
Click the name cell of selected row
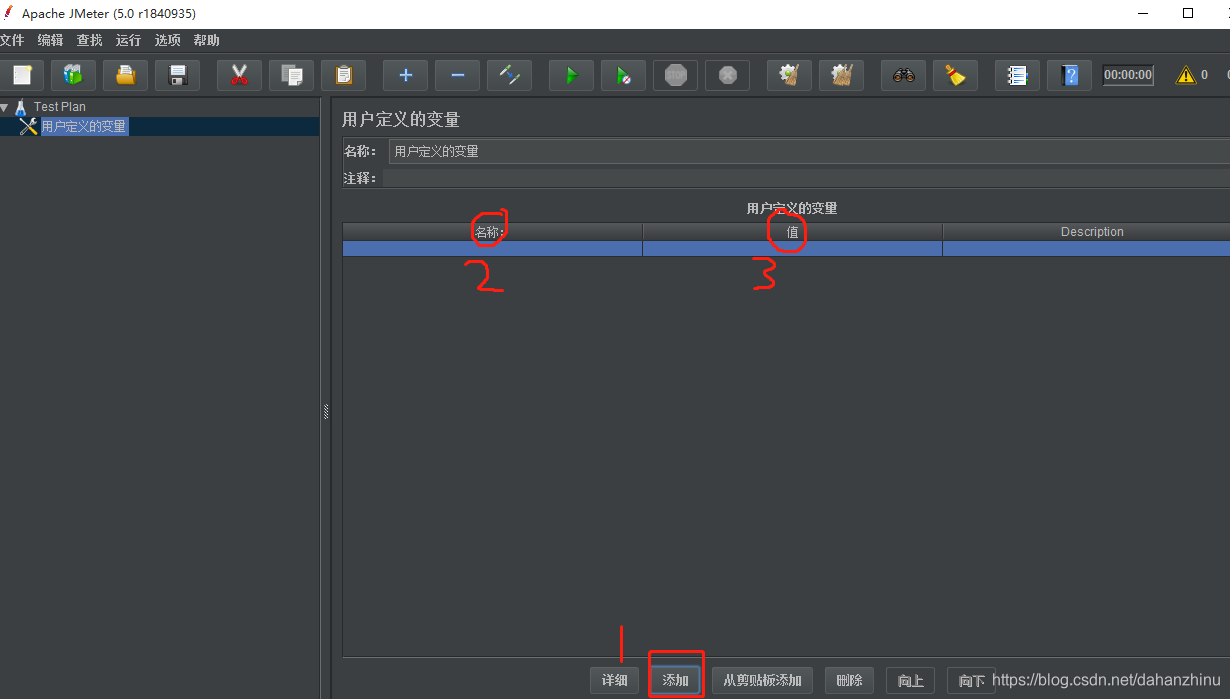492,249
